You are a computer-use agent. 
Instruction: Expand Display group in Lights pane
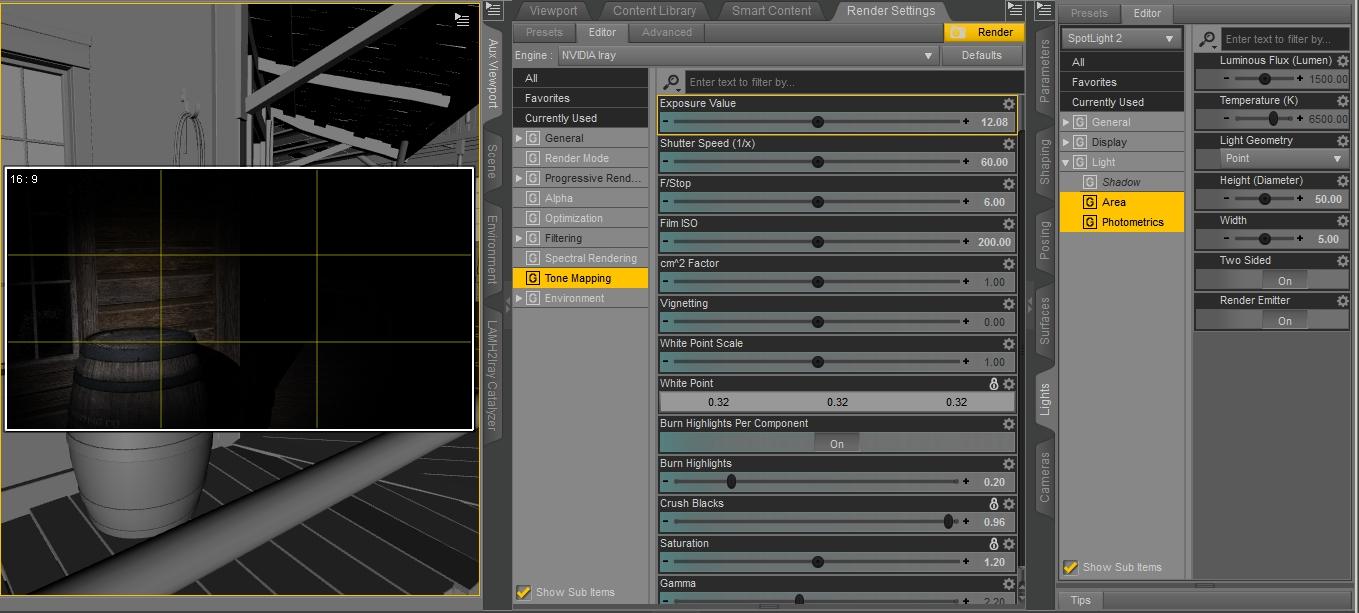point(1066,142)
